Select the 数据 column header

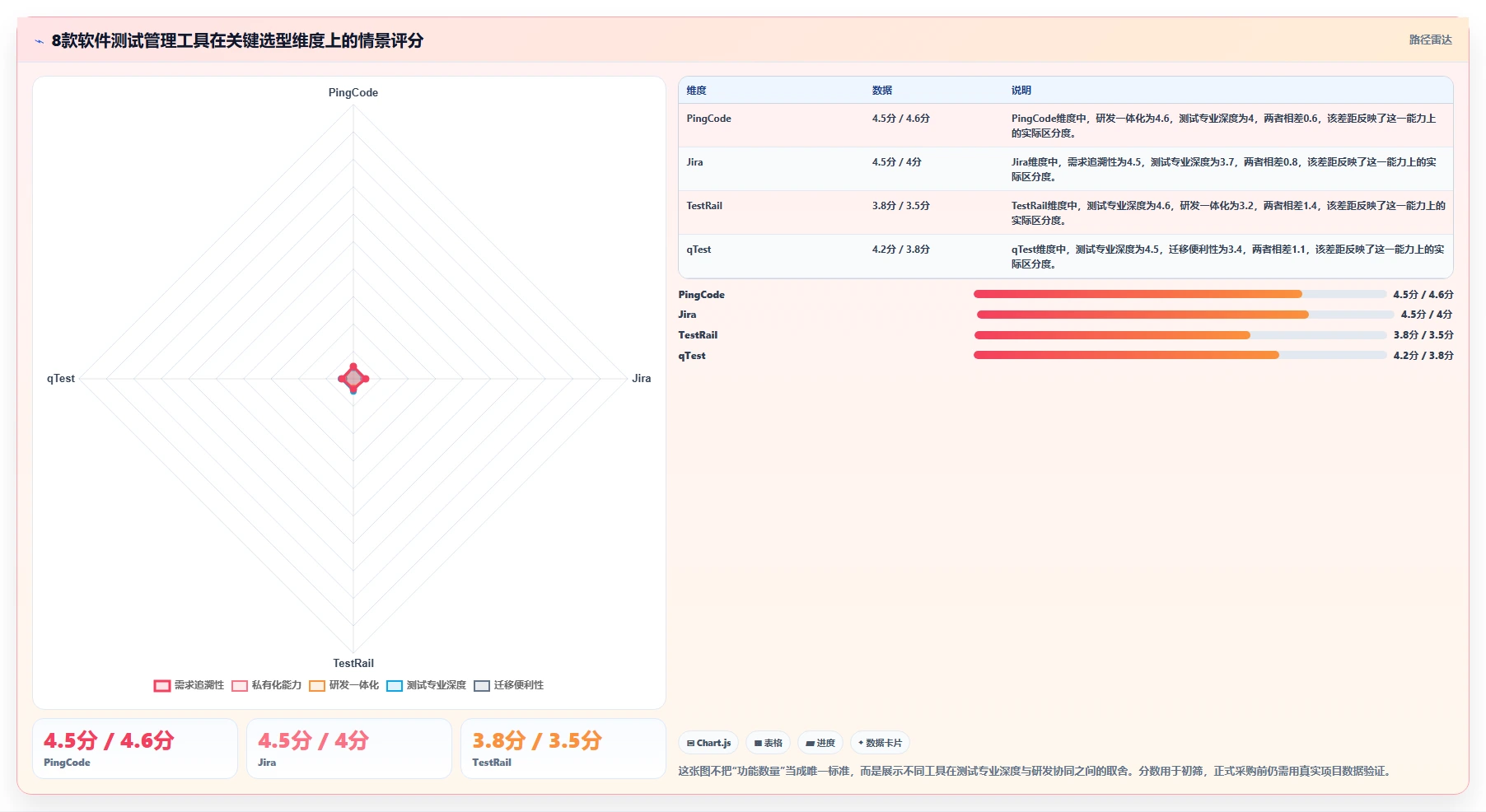(x=882, y=91)
